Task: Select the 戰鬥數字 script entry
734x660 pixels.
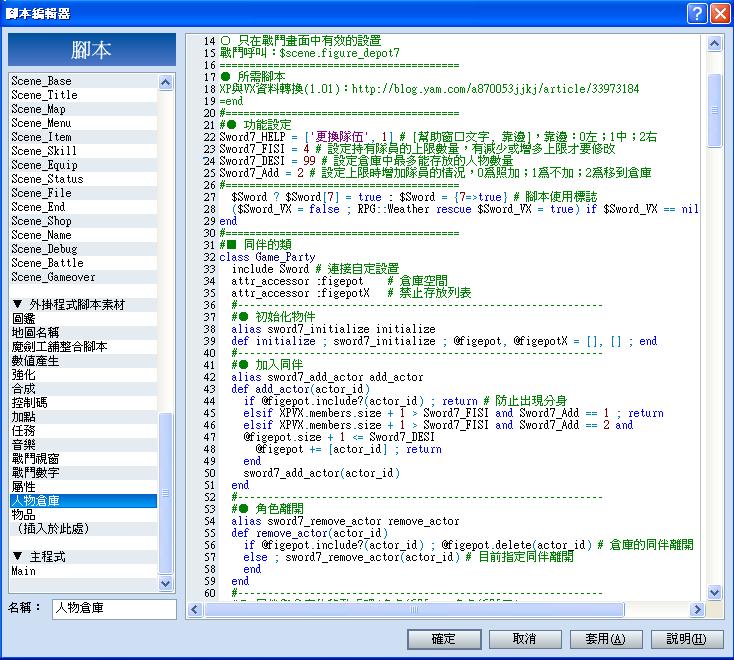Action: [83, 473]
